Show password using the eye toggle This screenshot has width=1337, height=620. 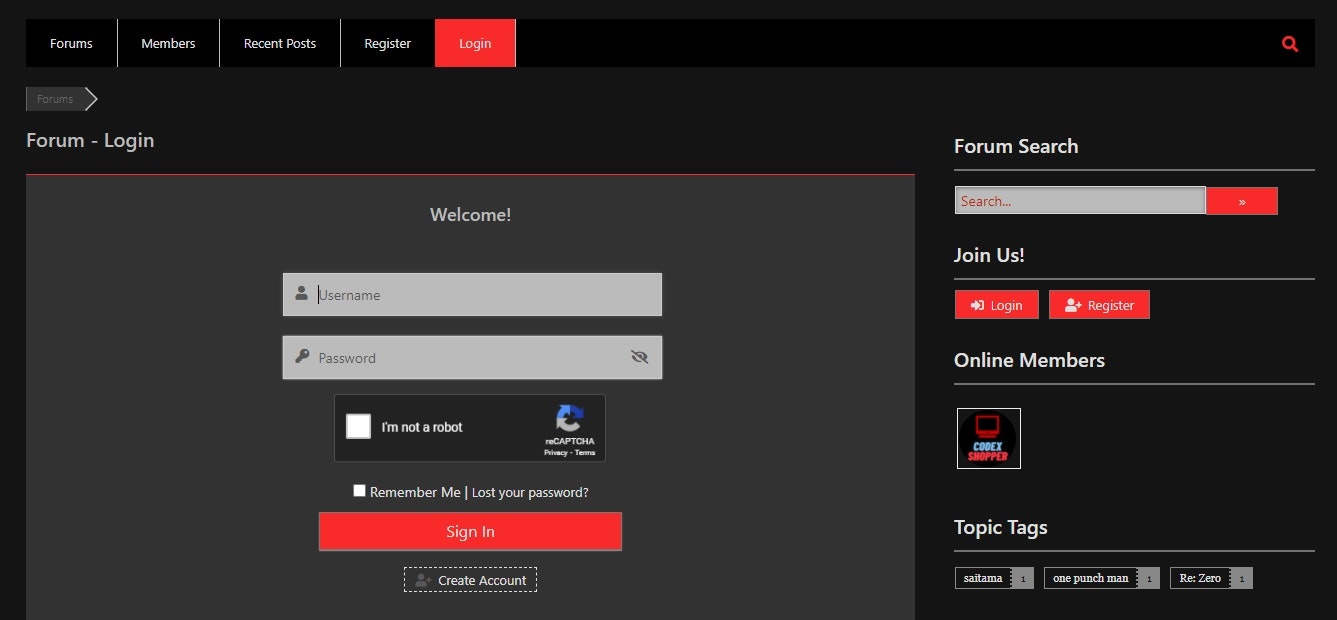point(639,356)
